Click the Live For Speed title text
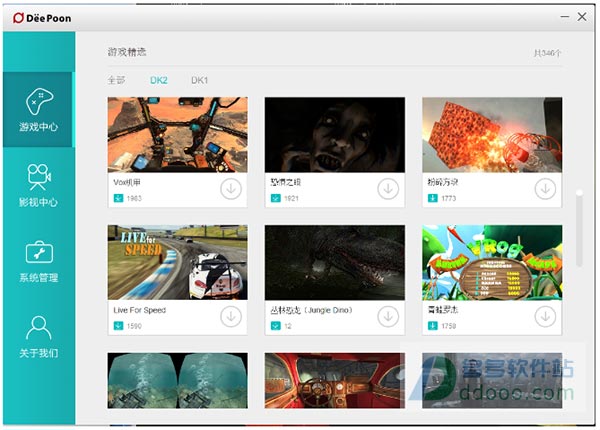 (140, 310)
